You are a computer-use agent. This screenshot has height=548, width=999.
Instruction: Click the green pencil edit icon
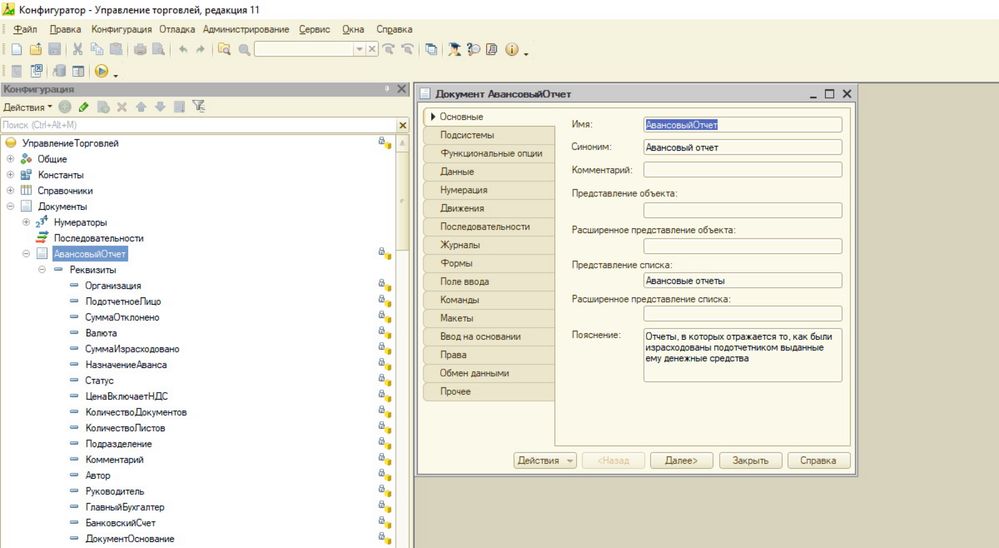(83, 107)
